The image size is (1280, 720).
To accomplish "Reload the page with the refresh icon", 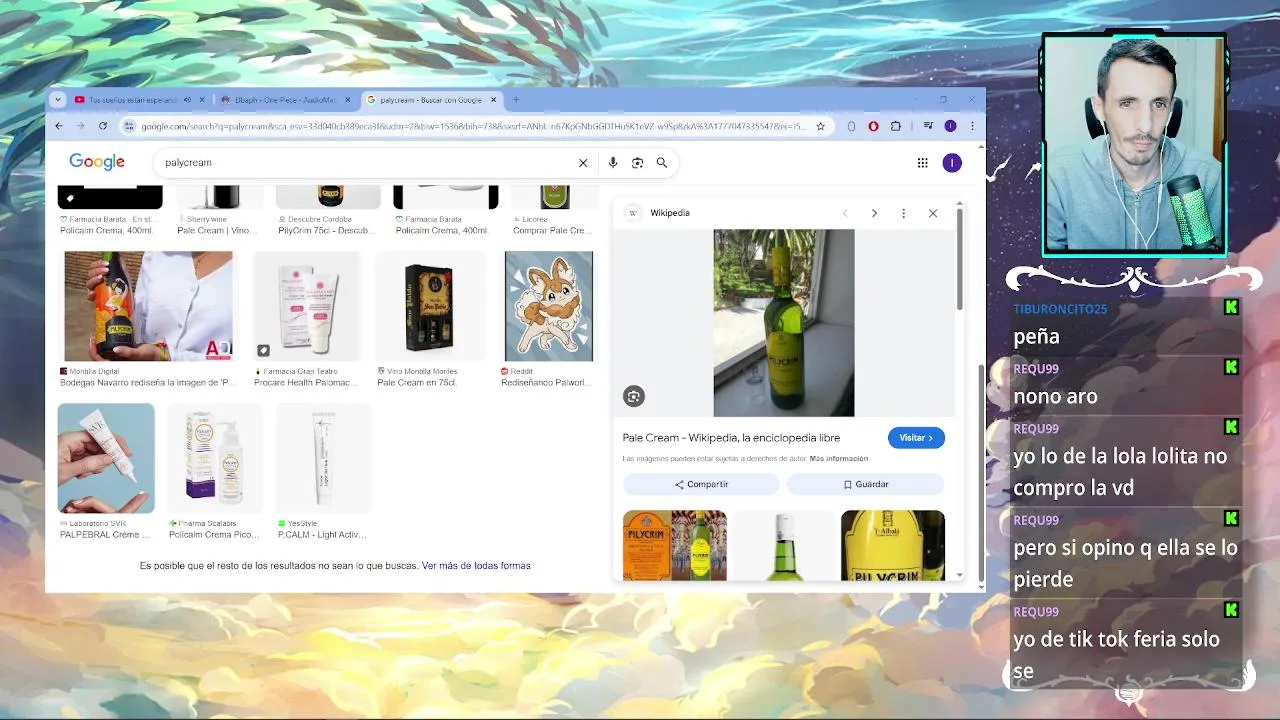I will point(102,126).
